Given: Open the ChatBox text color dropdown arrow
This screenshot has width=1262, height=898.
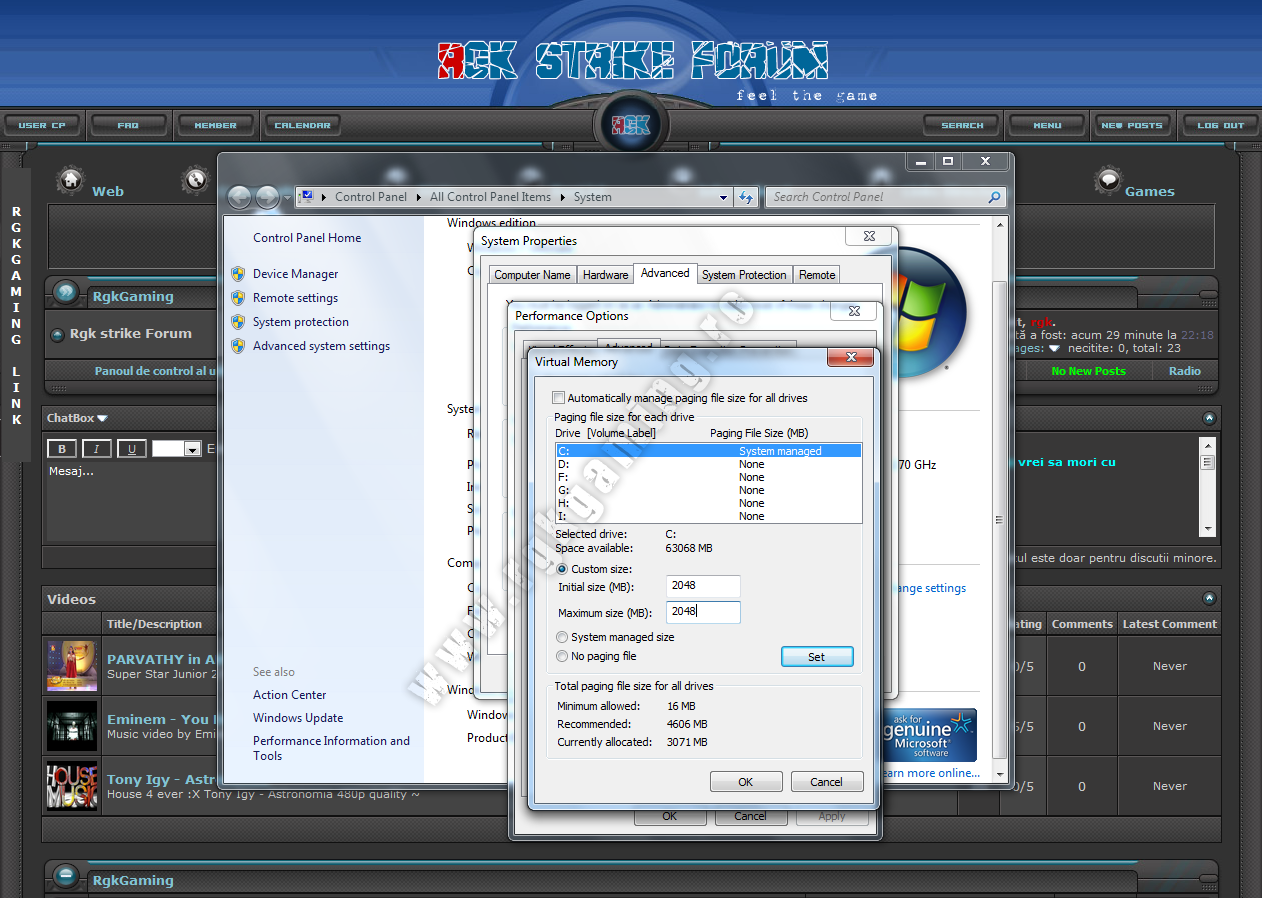Looking at the screenshot, I should [x=193, y=450].
